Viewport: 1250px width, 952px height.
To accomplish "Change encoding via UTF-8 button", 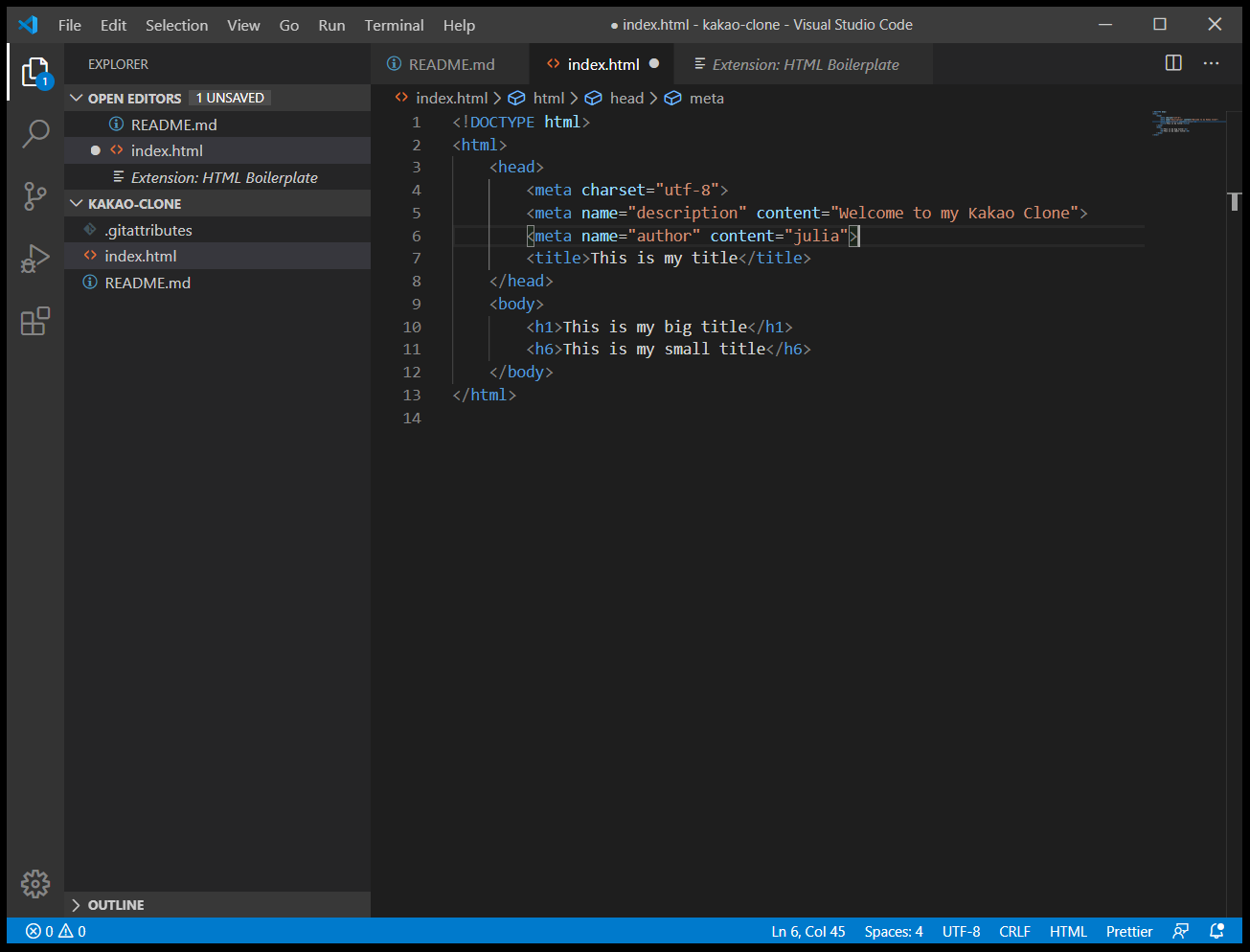I will (x=961, y=931).
